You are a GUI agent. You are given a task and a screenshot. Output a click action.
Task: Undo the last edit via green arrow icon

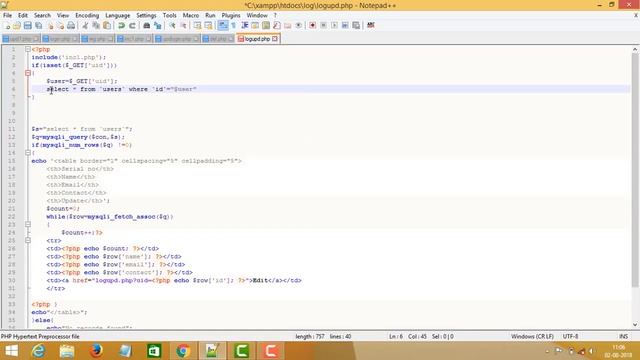tap(121, 25)
